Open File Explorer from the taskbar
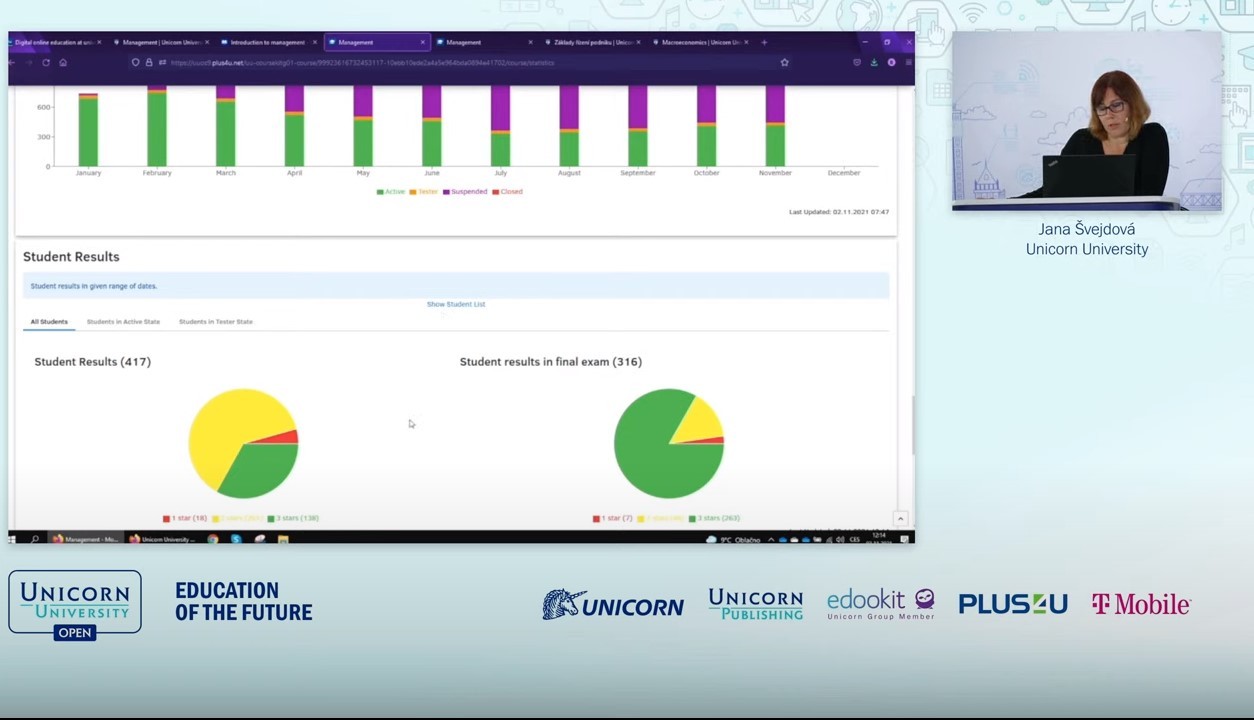This screenshot has width=1254, height=720. click(283, 539)
